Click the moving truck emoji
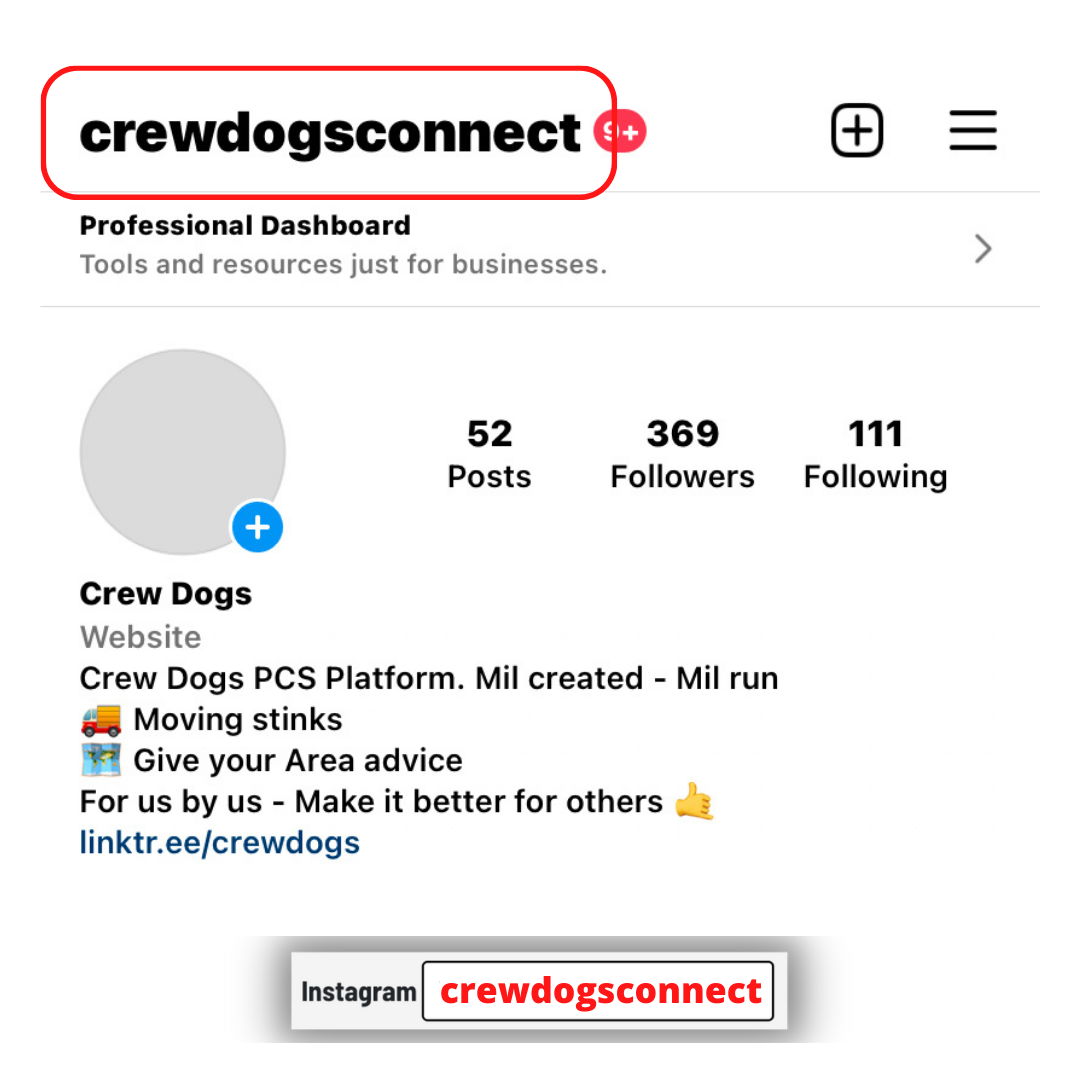The image size is (1080, 1080). pos(101,720)
